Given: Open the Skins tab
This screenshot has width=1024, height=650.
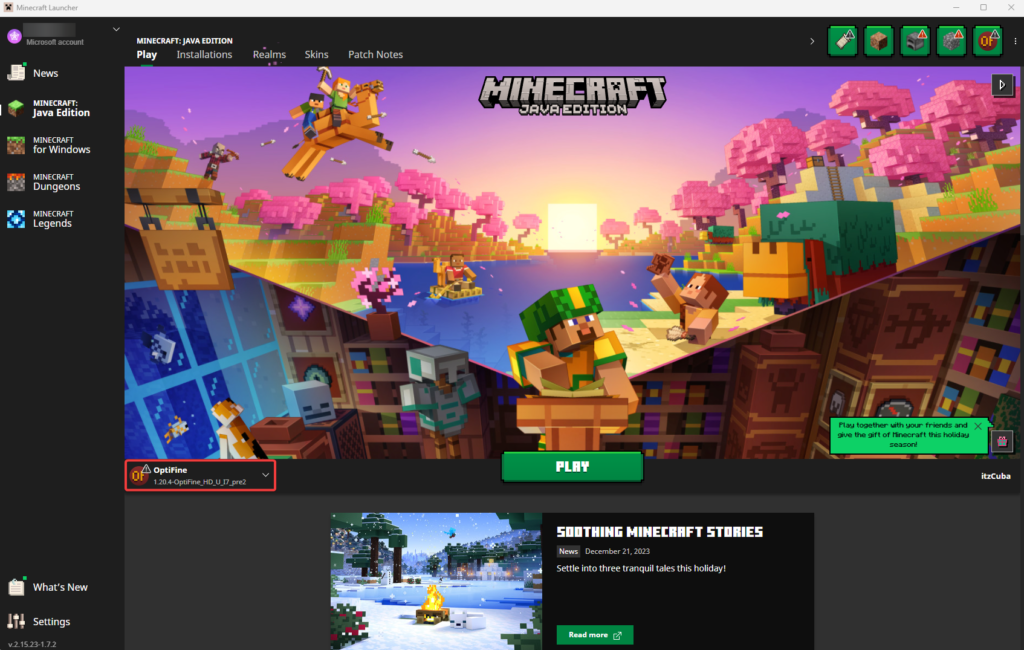Looking at the screenshot, I should coord(316,55).
